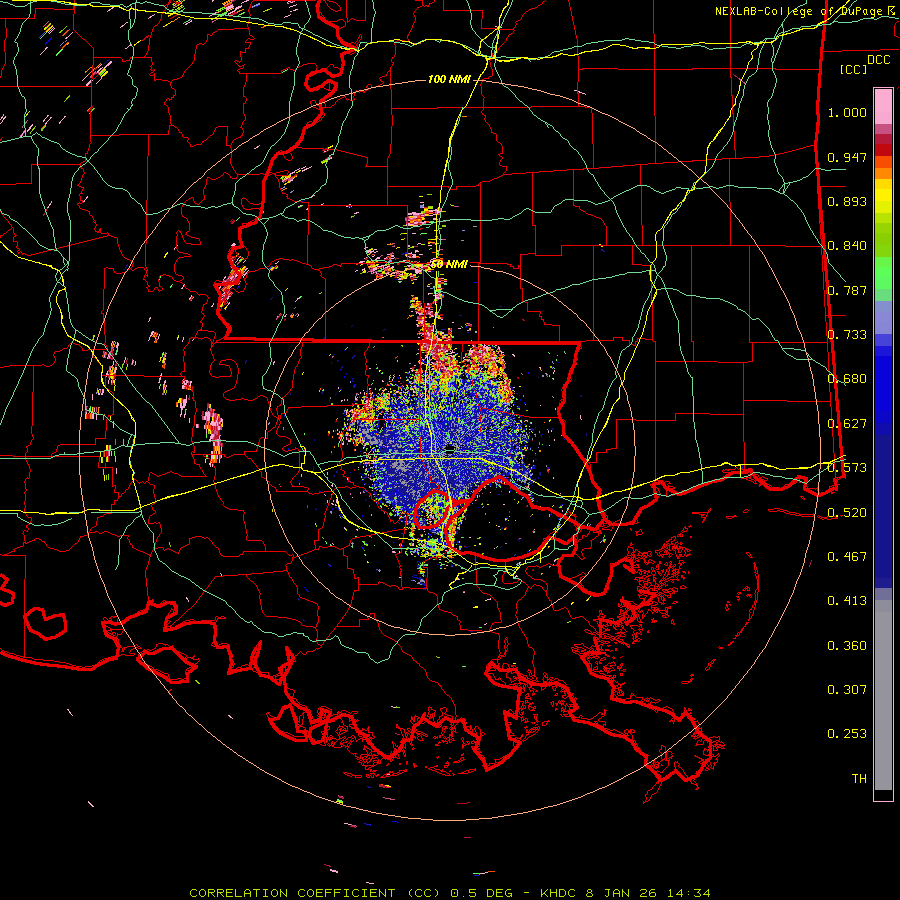The width and height of the screenshot is (900, 900).
Task: Select the 0.520 colorbar value
Action: pyautogui.click(x=847, y=513)
